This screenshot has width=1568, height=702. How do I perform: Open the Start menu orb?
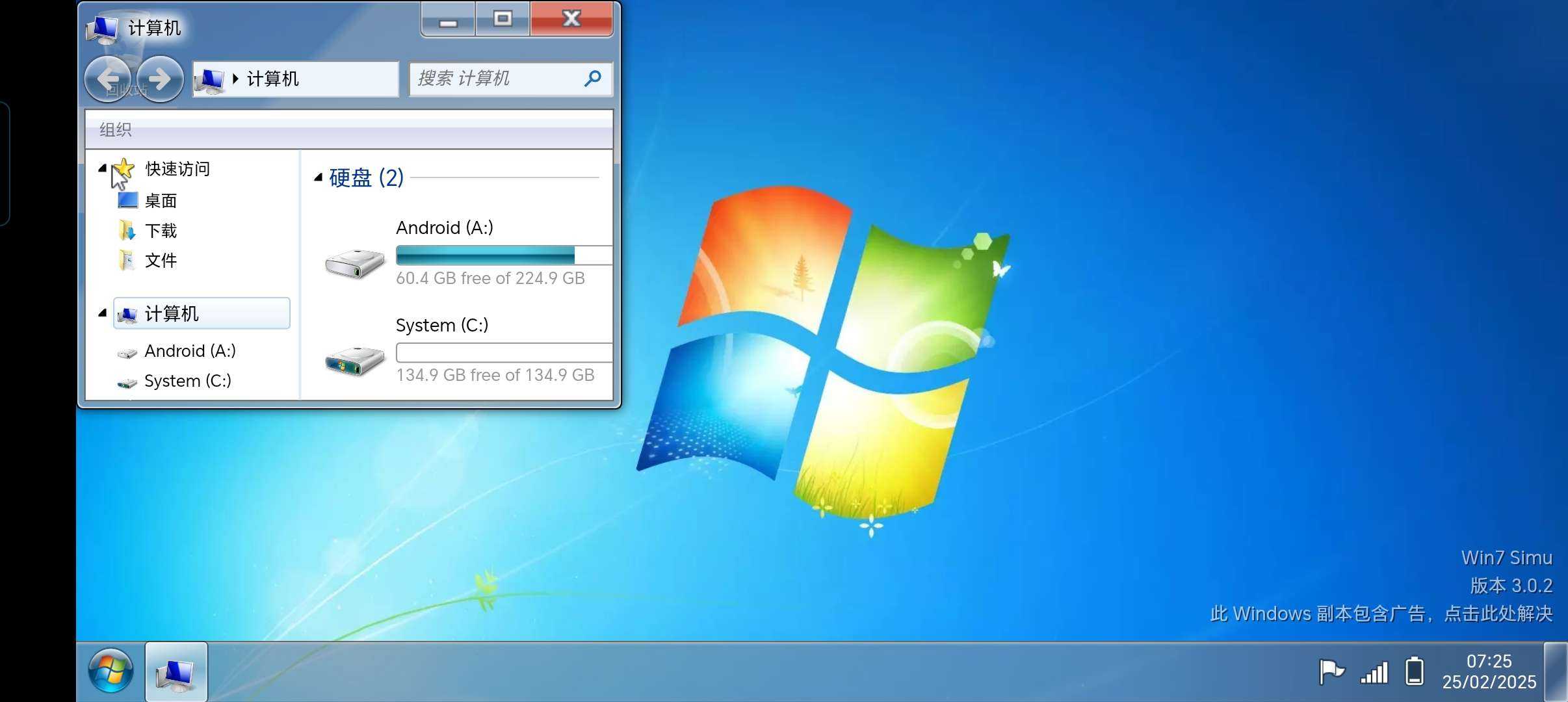[x=111, y=671]
